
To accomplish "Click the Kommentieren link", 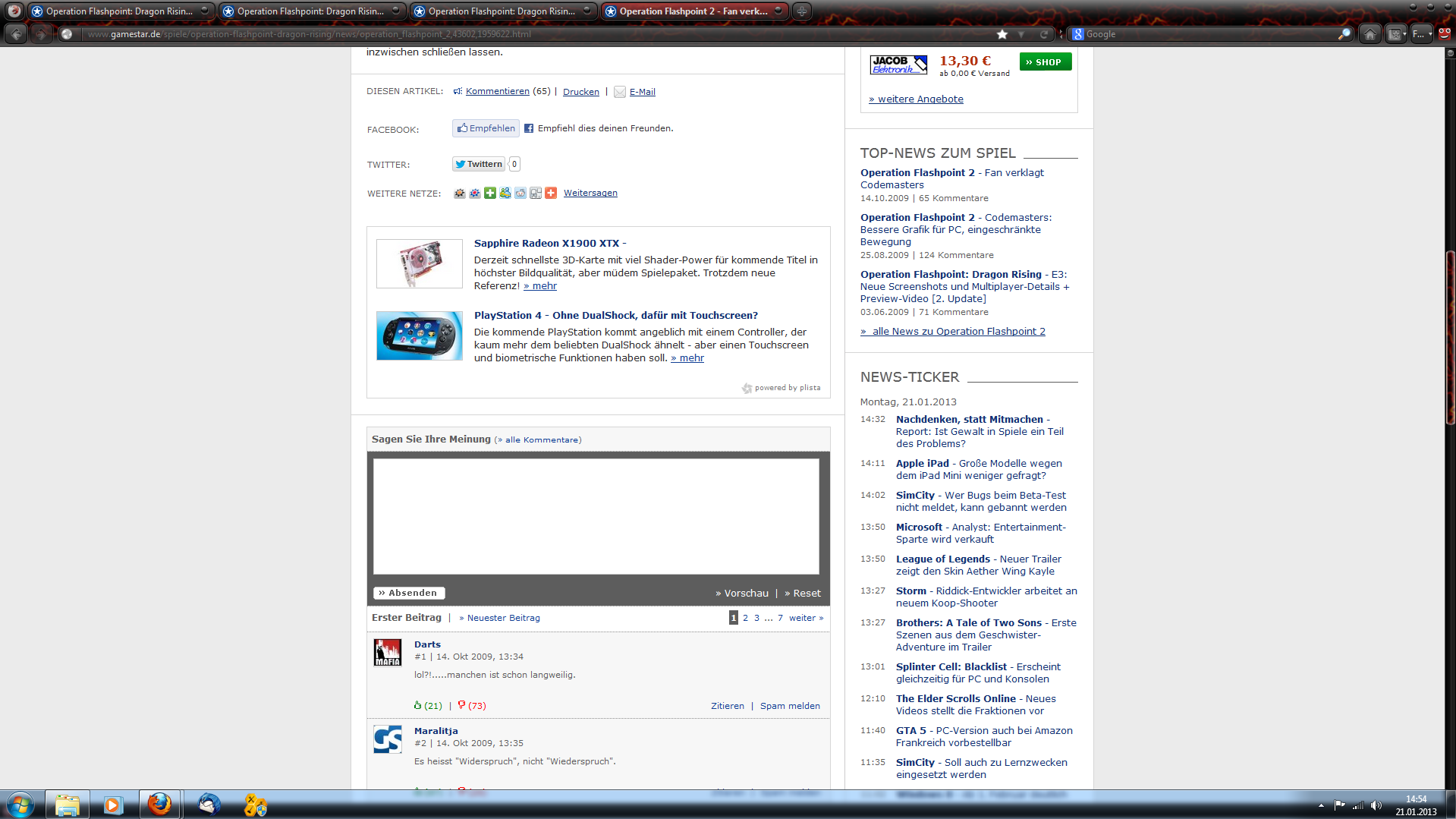I will pyautogui.click(x=497, y=91).
